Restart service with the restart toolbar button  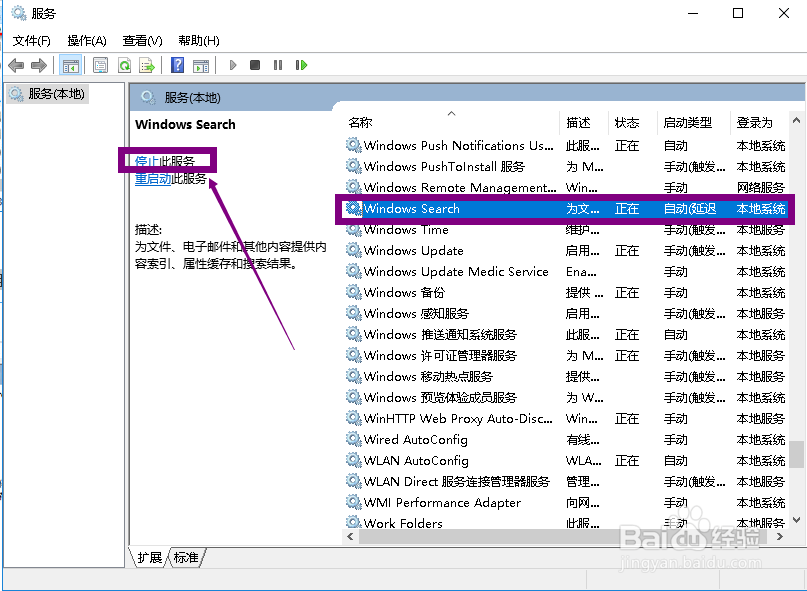[301, 65]
